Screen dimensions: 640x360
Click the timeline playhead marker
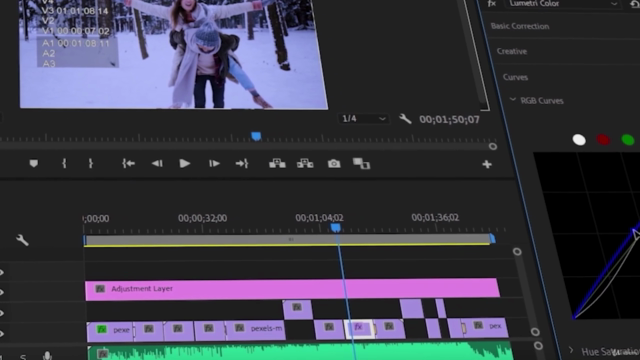336,228
